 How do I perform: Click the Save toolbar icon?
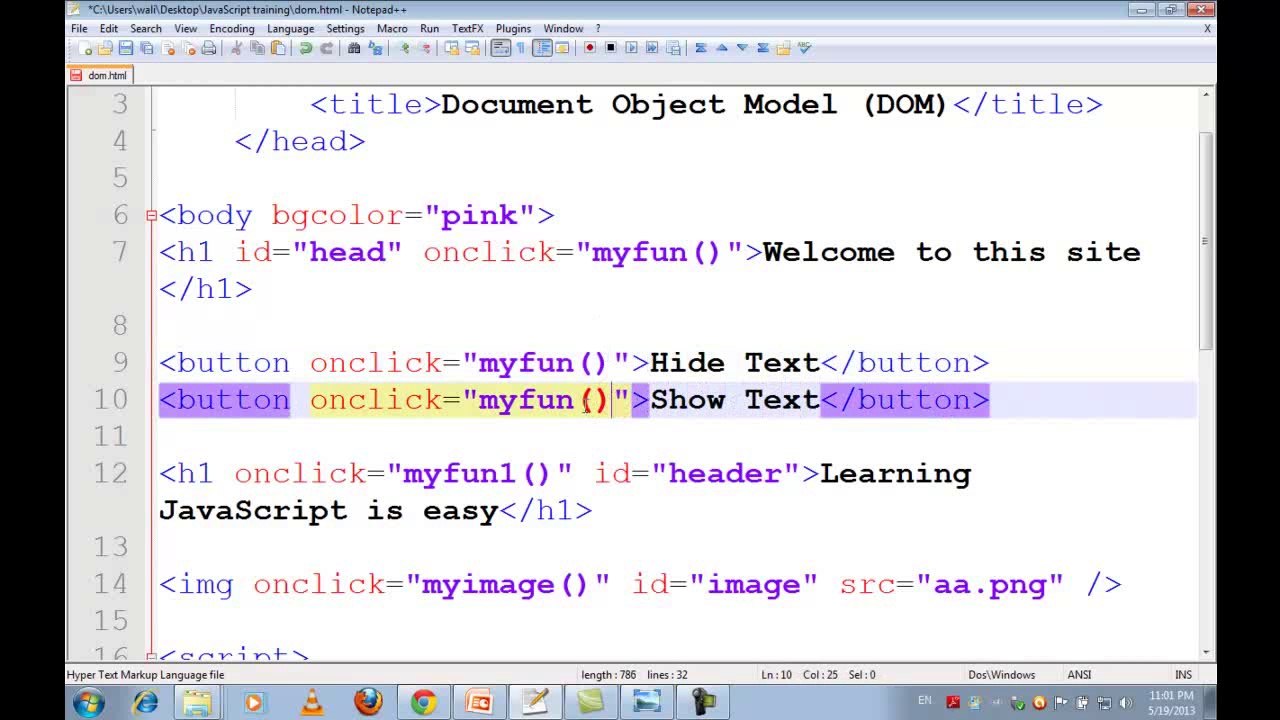click(x=126, y=48)
